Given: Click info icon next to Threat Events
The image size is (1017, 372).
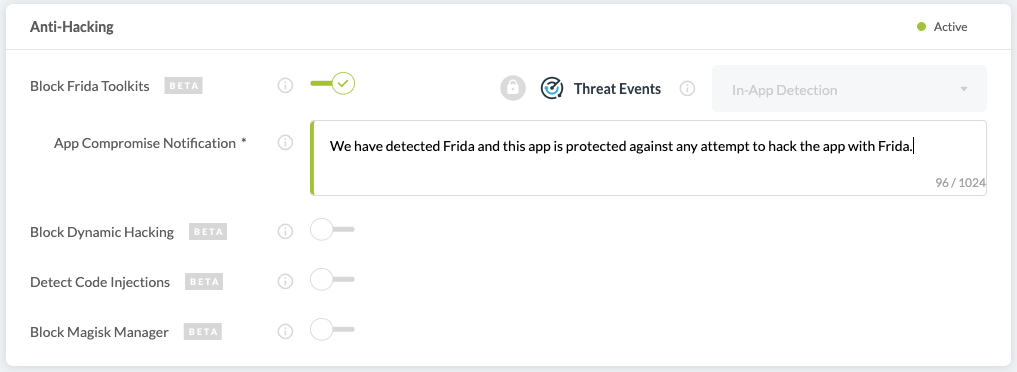Looking at the screenshot, I should coord(687,88).
